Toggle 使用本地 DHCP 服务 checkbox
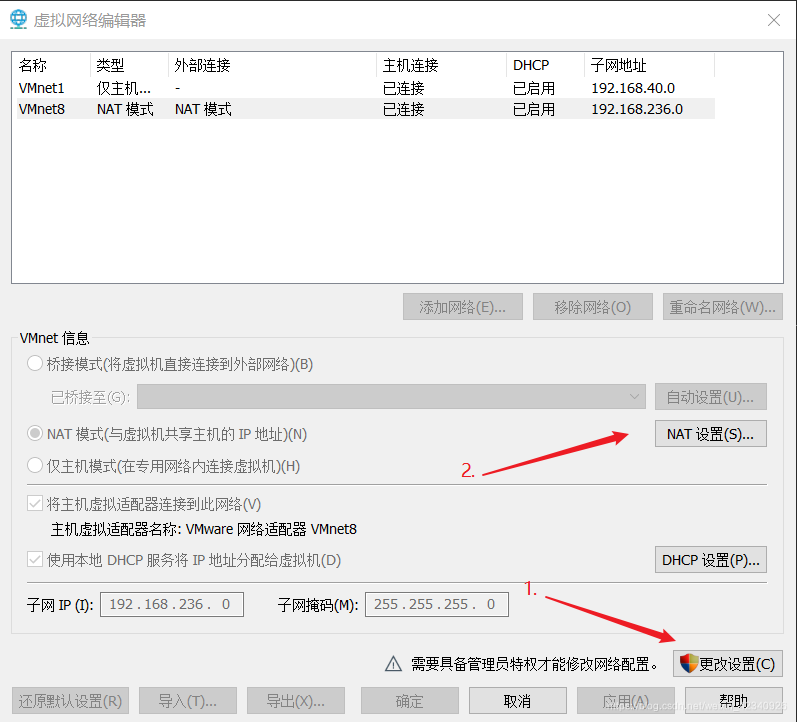This screenshot has height=722, width=797. point(35,560)
